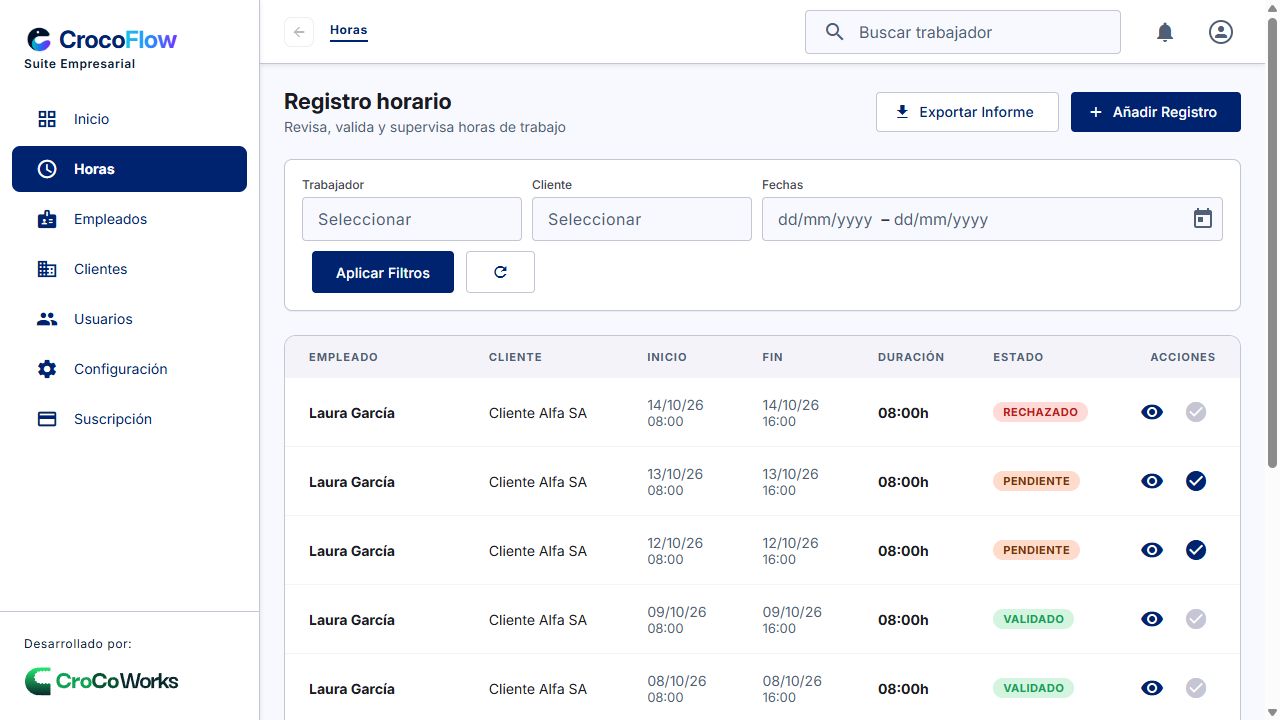Image resolution: width=1280 pixels, height=720 pixels.
Task: Open Empleados in the sidebar
Action: pos(129,219)
